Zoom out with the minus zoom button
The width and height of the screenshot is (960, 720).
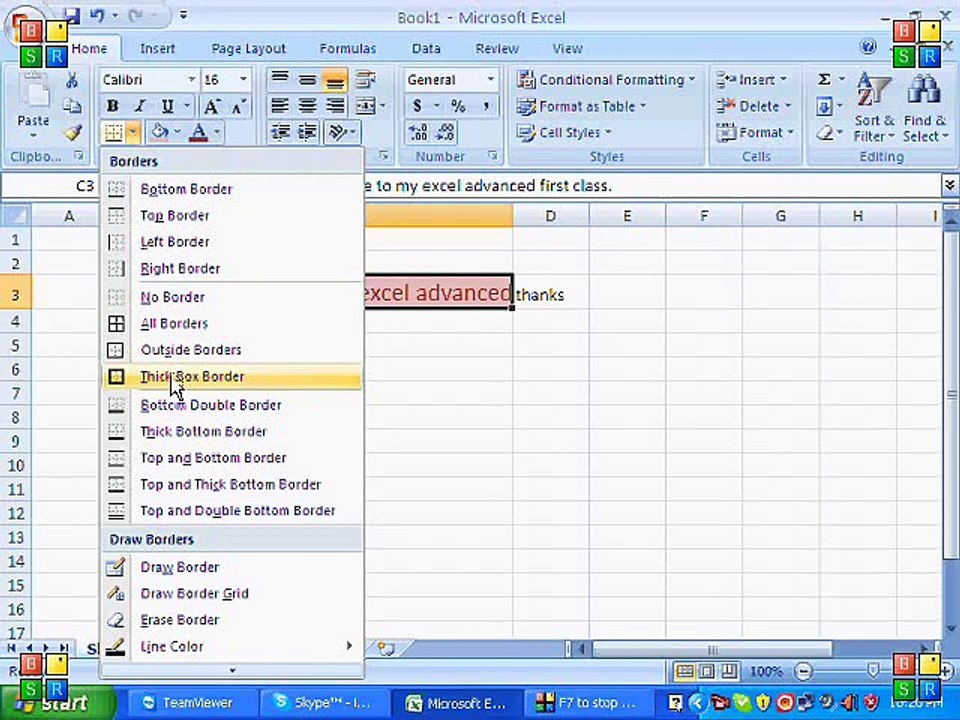coord(804,672)
